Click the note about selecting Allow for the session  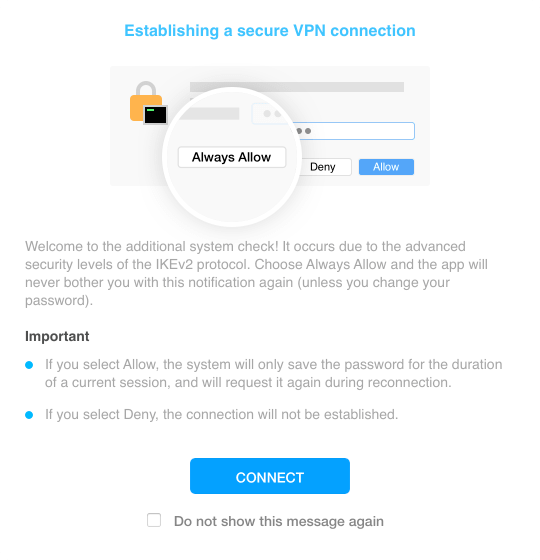(273, 373)
